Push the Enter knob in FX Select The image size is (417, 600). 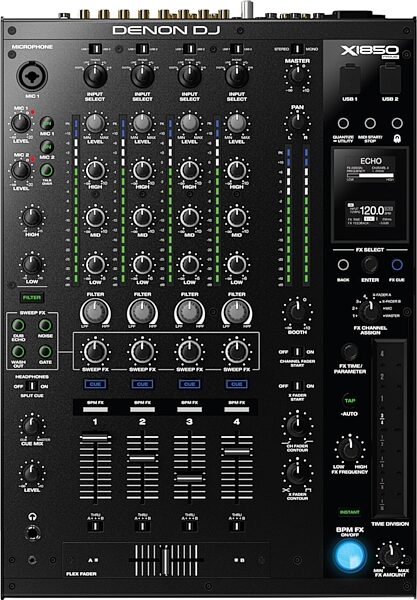click(x=370, y=264)
